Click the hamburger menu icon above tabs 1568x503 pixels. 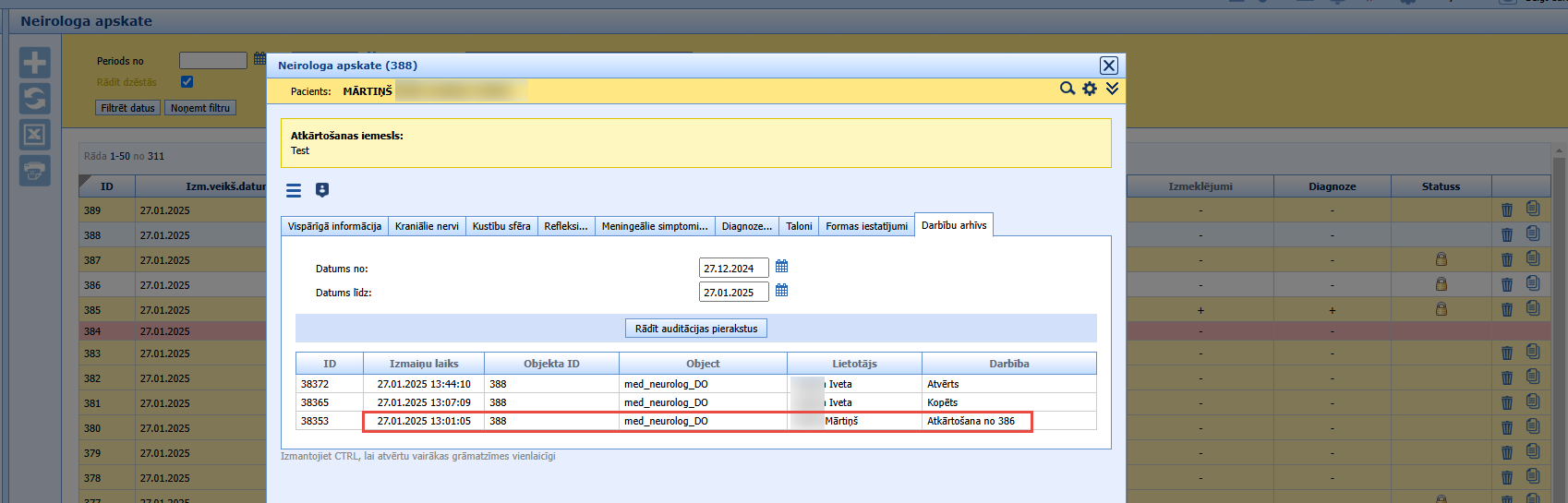[x=294, y=190]
